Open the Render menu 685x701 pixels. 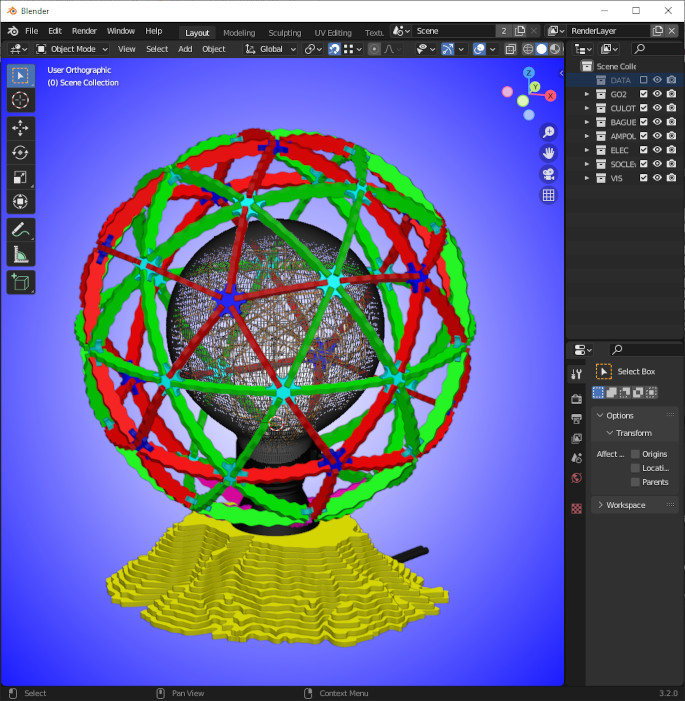(84, 31)
